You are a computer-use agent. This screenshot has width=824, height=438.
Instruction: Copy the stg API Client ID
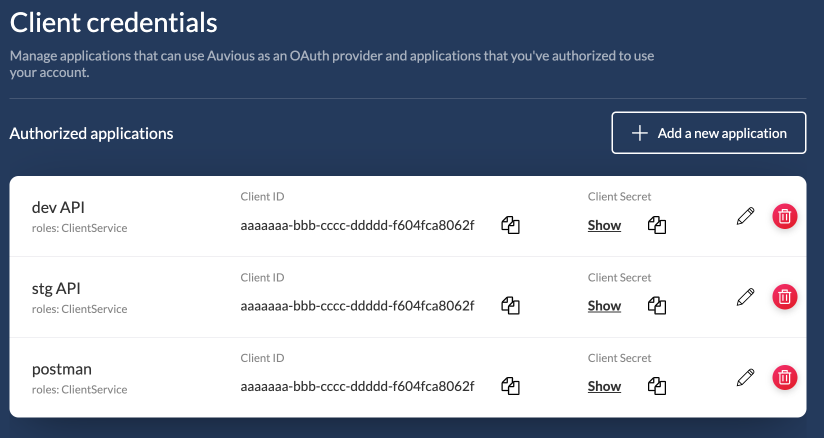(x=511, y=305)
